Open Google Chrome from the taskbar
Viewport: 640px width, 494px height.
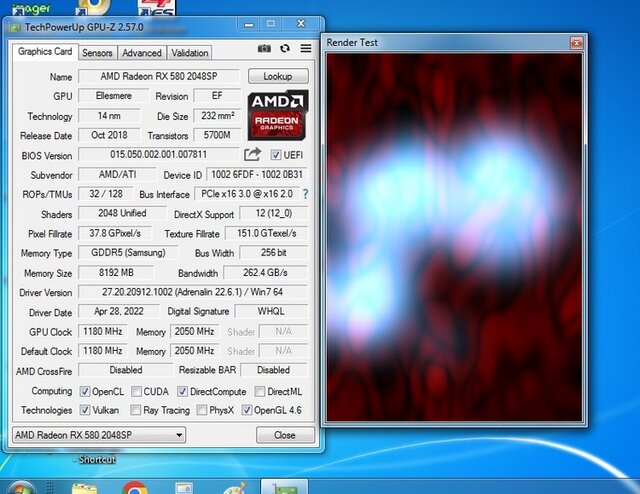135,487
